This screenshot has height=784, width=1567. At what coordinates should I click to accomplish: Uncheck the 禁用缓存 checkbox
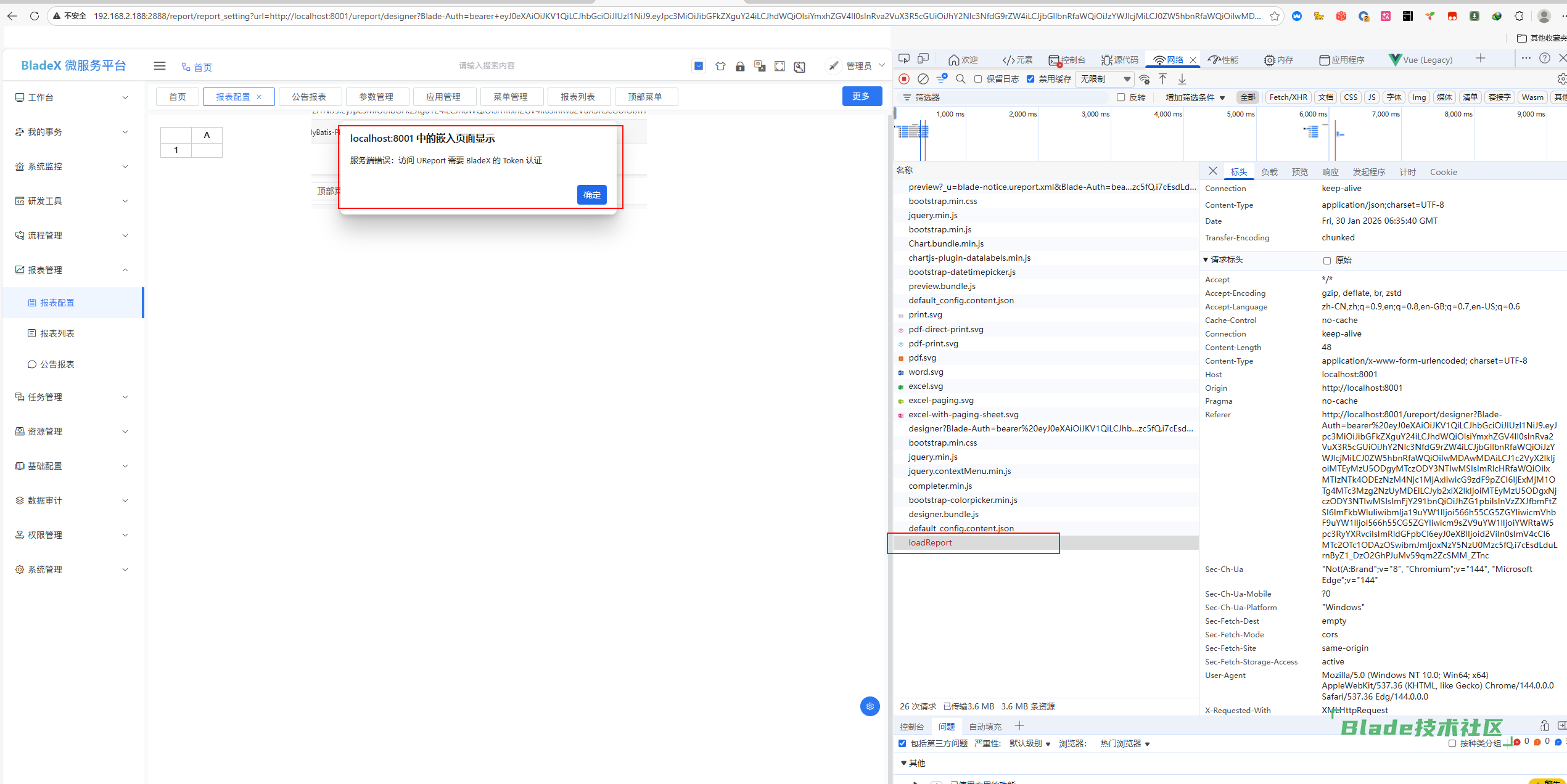1030,79
